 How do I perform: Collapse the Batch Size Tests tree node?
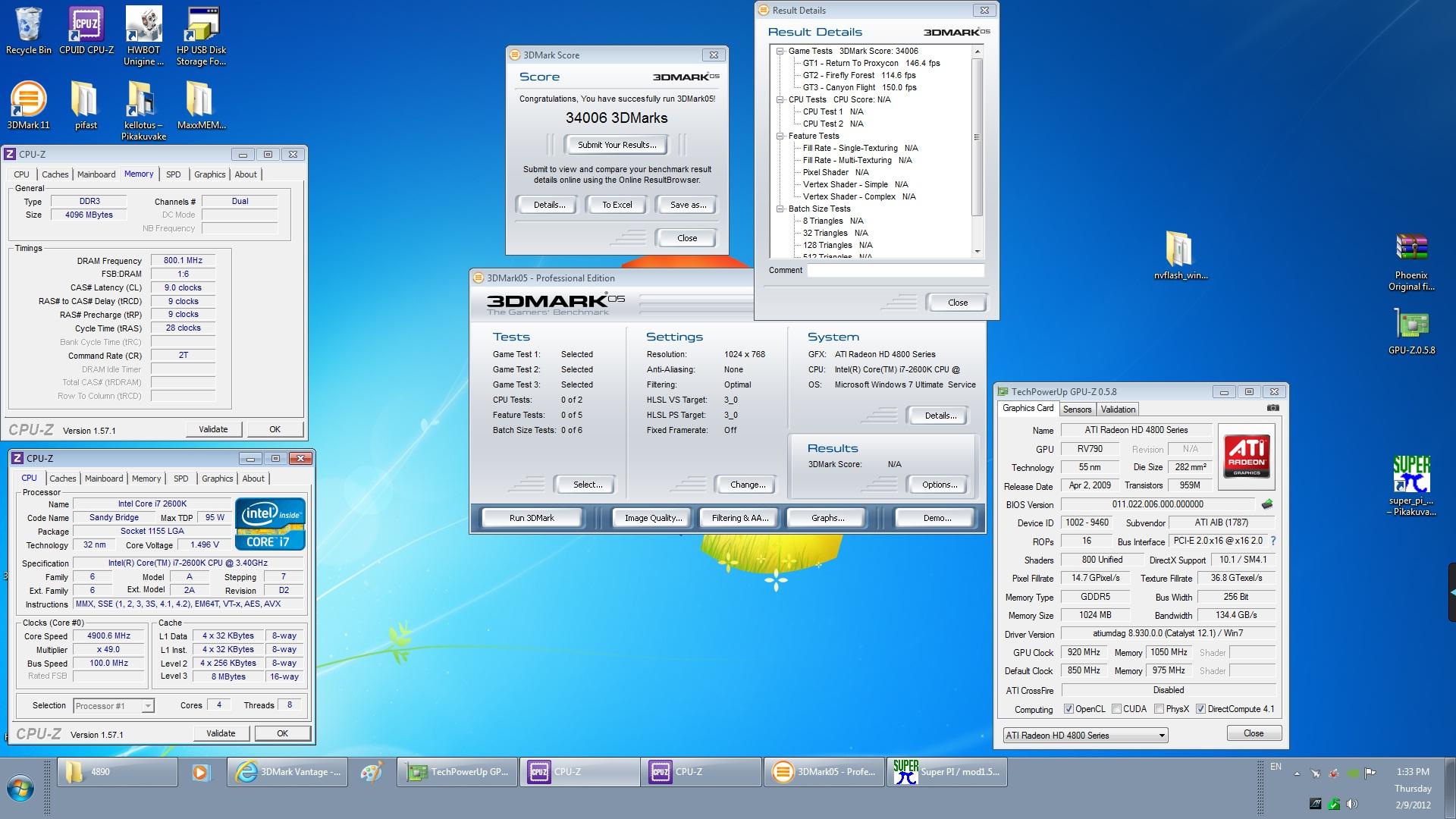click(780, 209)
